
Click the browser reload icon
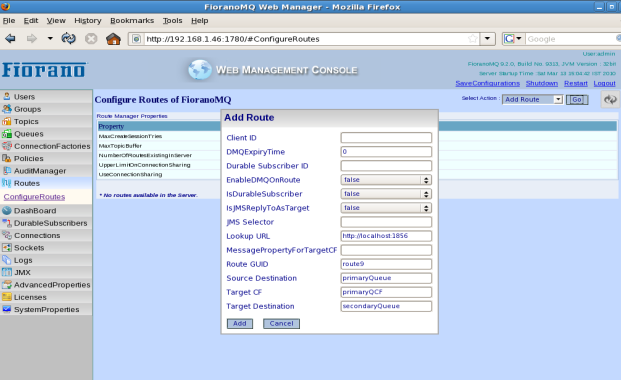point(69,38)
